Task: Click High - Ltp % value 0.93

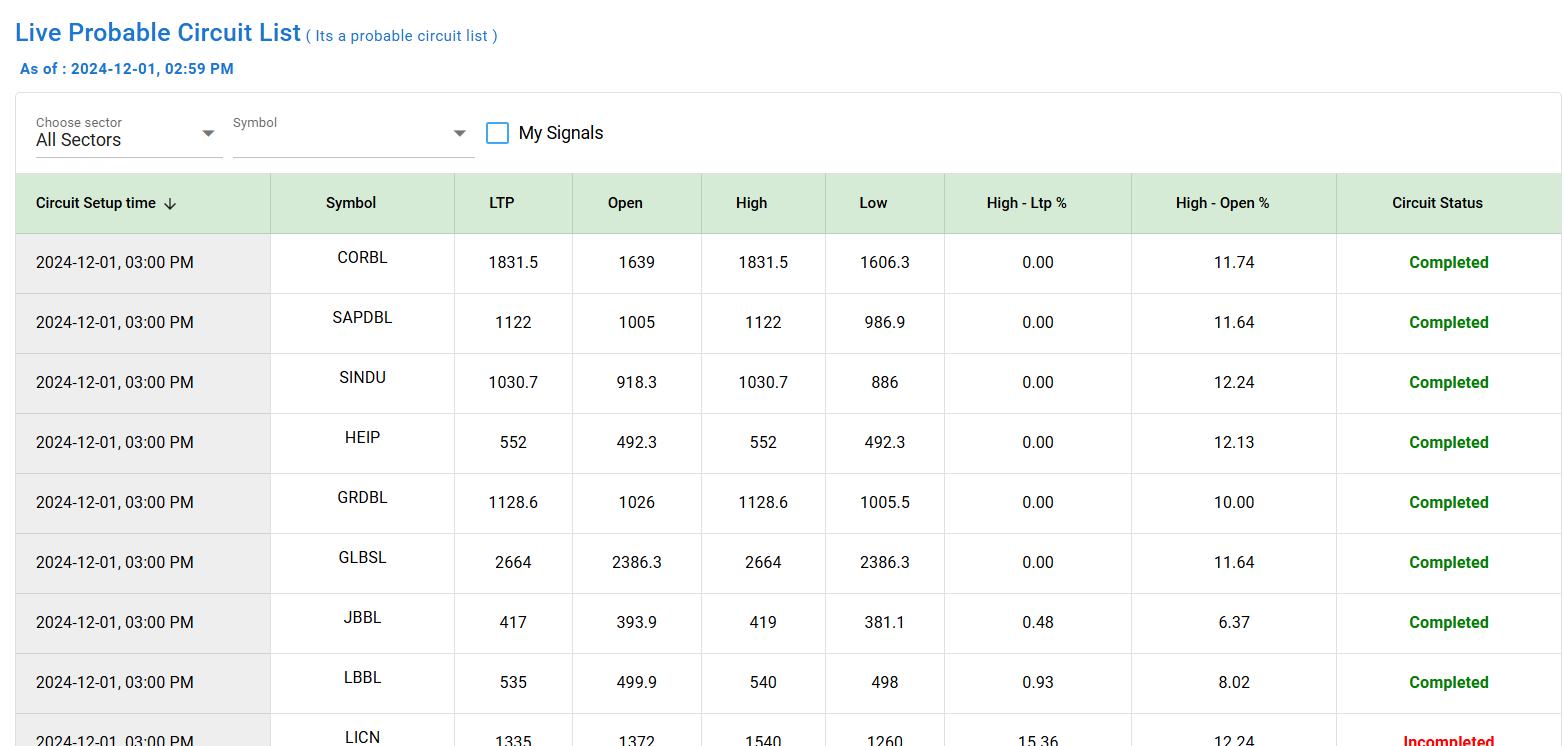Action: pos(1037,682)
